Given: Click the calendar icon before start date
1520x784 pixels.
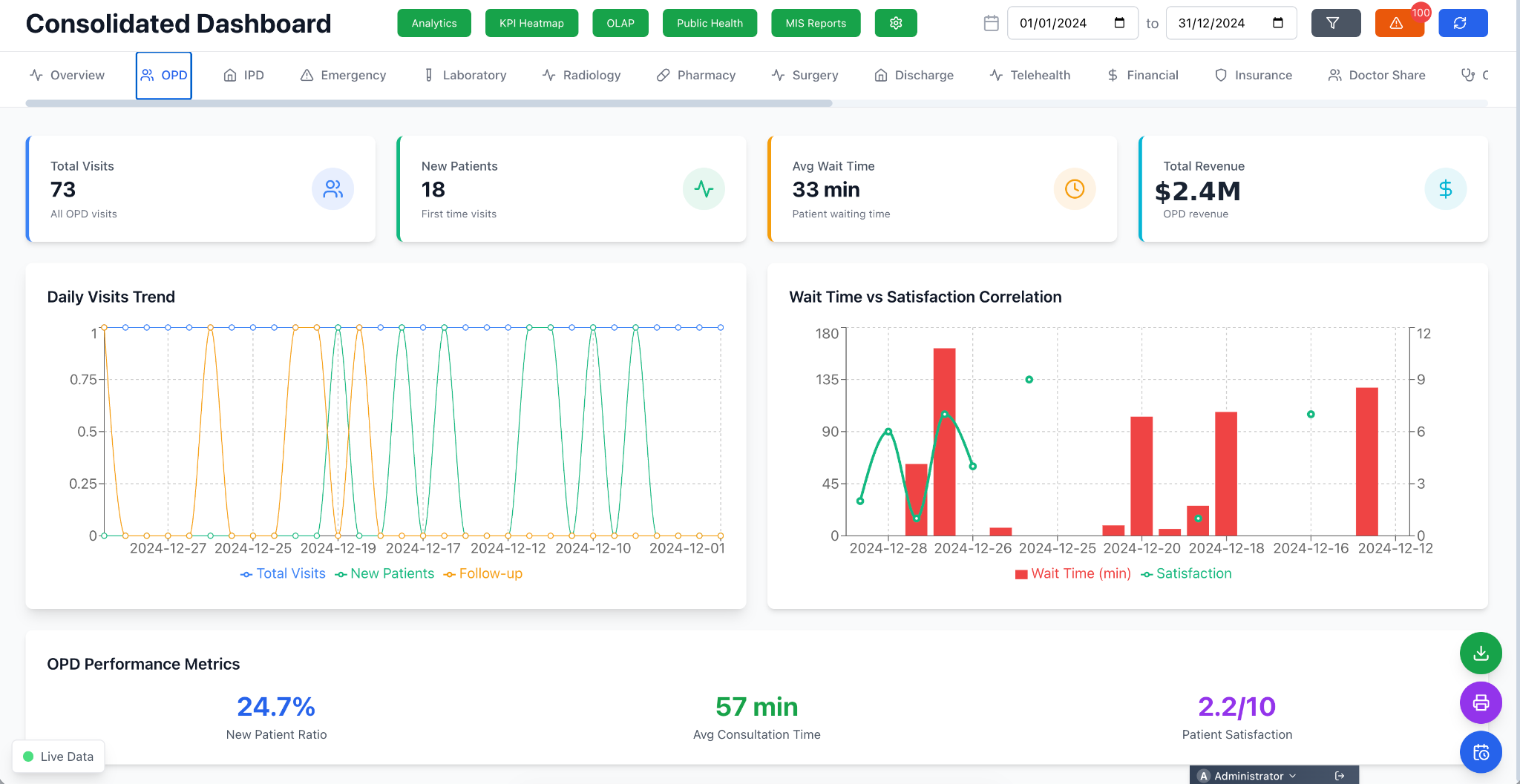Looking at the screenshot, I should [x=991, y=23].
